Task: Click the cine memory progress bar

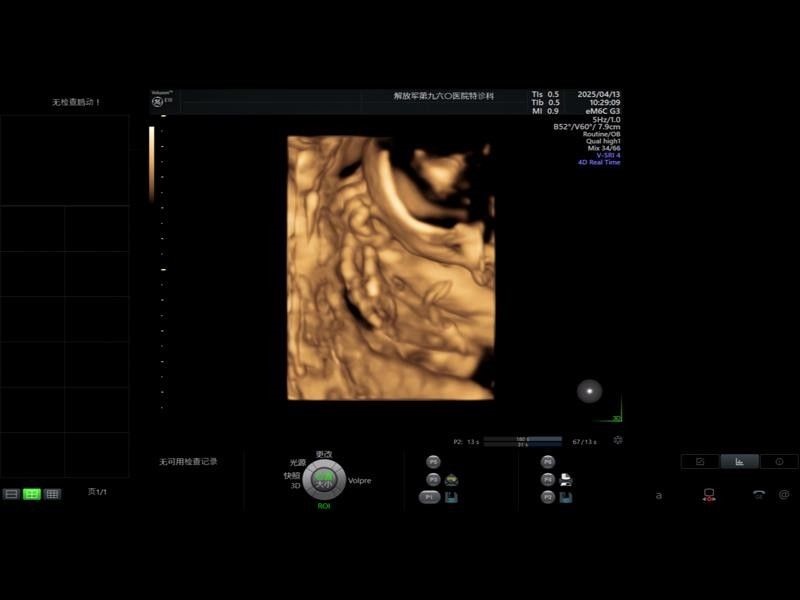Action: pos(523,441)
